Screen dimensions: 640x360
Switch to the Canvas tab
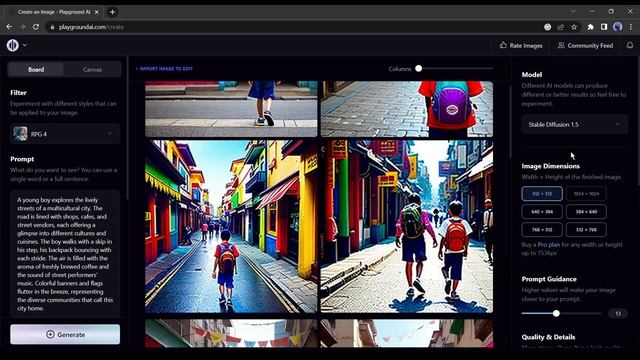92,69
